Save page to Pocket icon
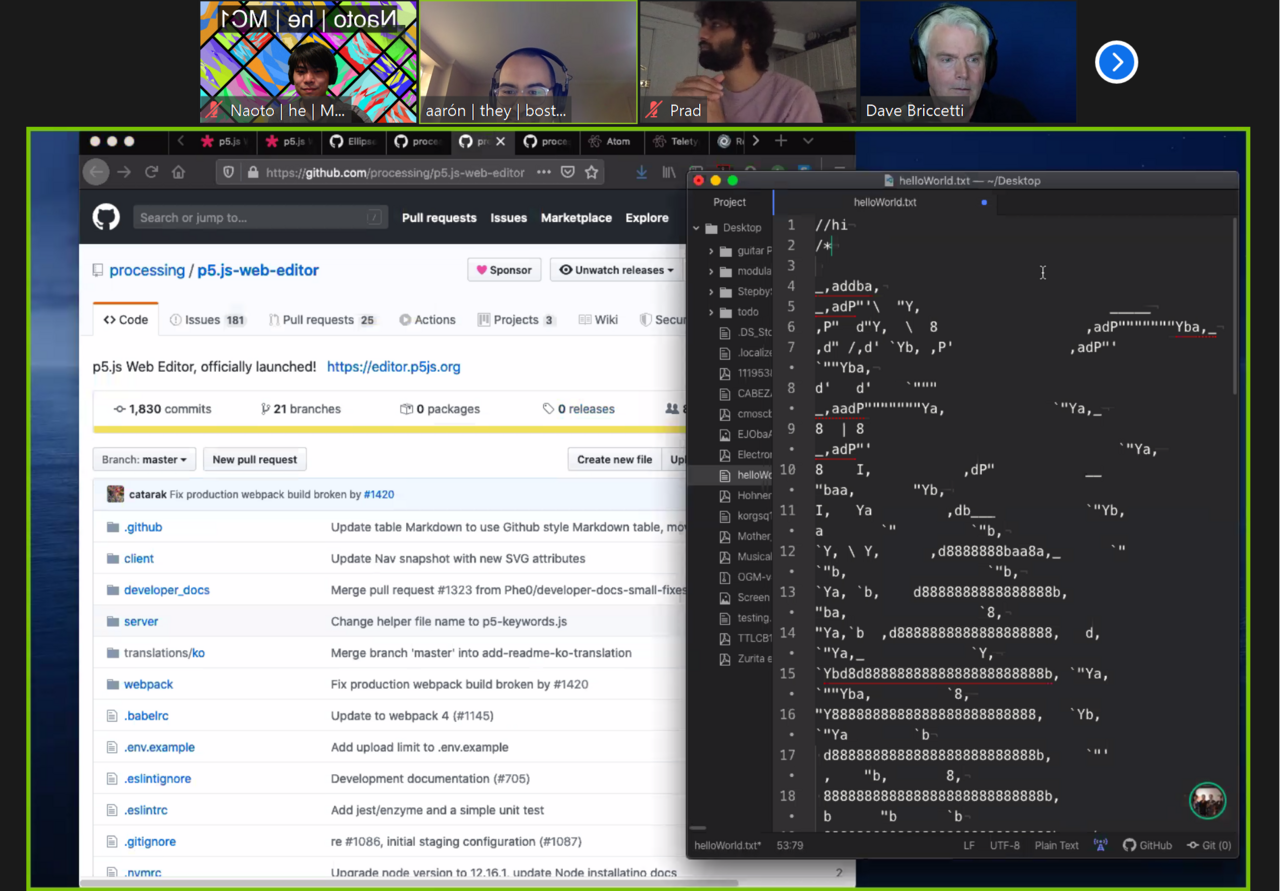 [x=568, y=172]
